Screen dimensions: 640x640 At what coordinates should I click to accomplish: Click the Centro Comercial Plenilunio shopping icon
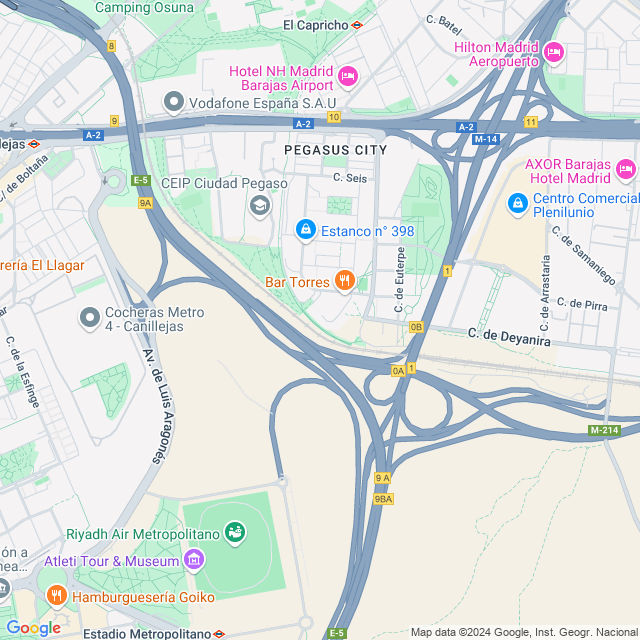(518, 204)
